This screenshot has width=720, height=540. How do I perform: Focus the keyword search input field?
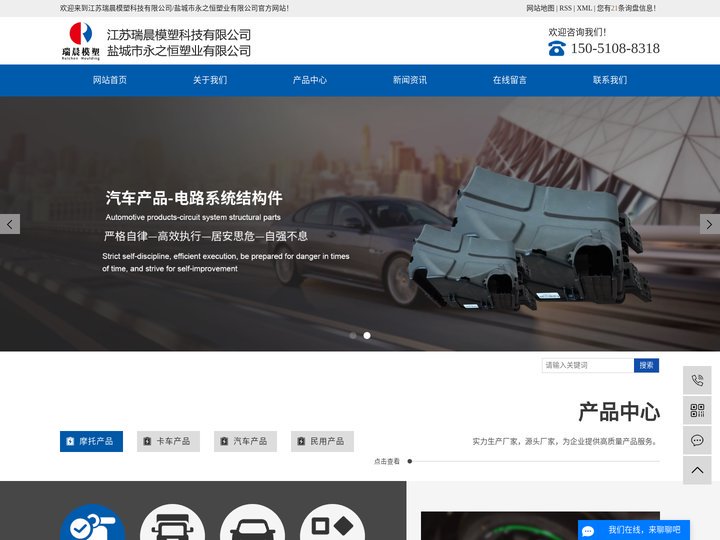[588, 366]
